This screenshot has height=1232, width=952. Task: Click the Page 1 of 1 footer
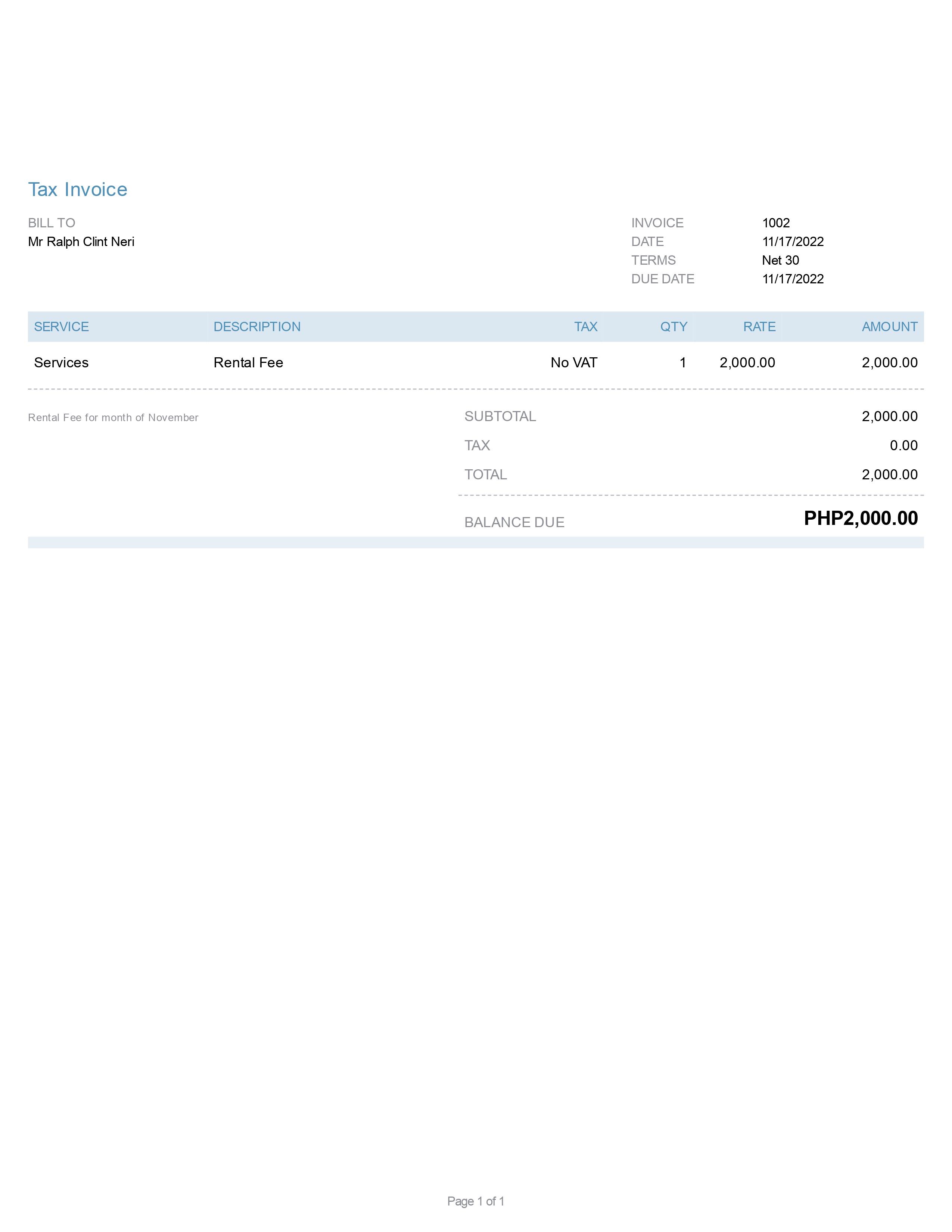pyautogui.click(x=475, y=1201)
